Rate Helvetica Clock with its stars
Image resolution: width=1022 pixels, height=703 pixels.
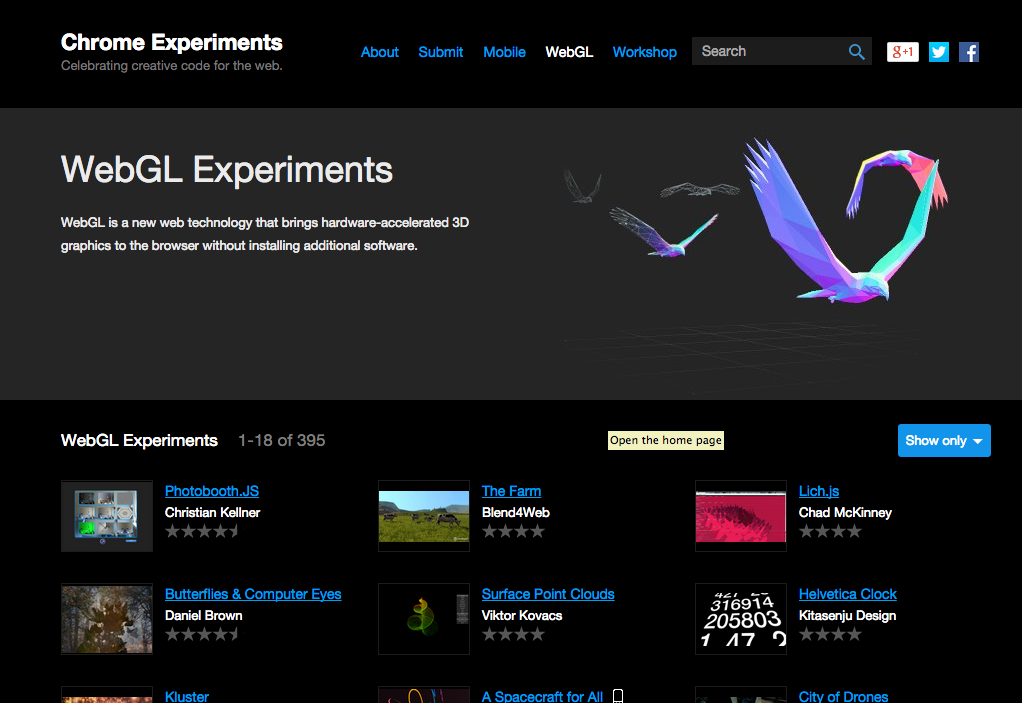coord(830,634)
